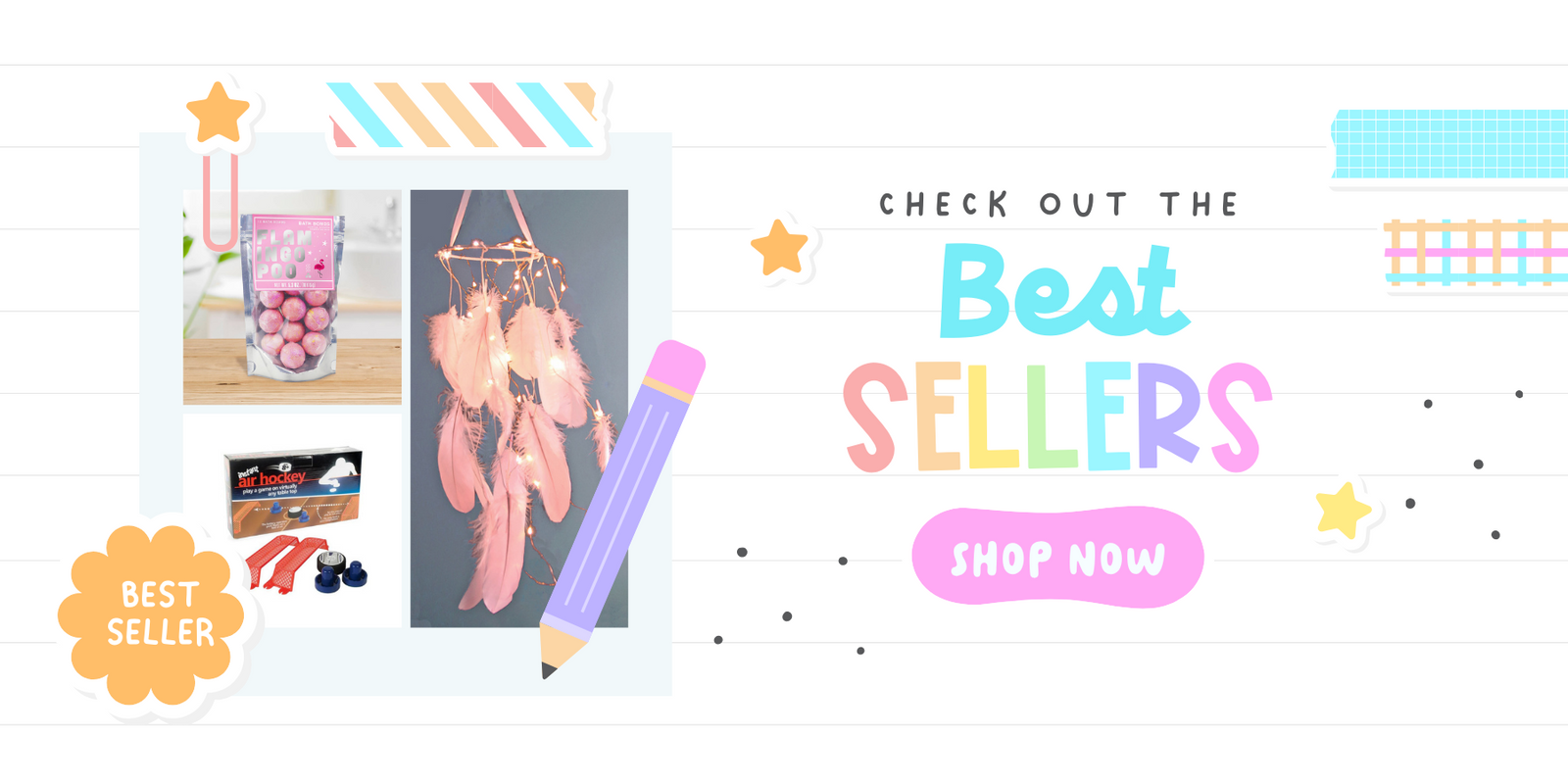
Task: Click the multicolor 'SELLERS' text
Action: [x=1057, y=416]
